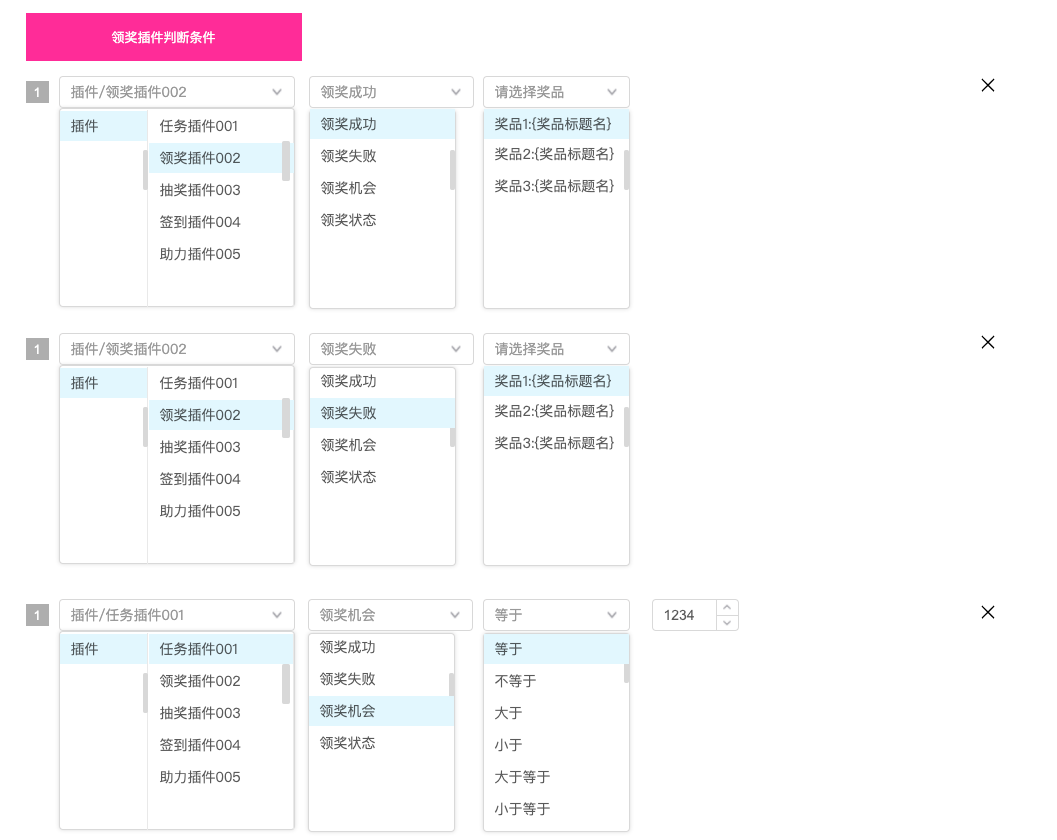This screenshot has width=1057, height=840.
Task: Open 请选择奖品 dropdown in the 领奖失败 row
Action: [x=556, y=349]
